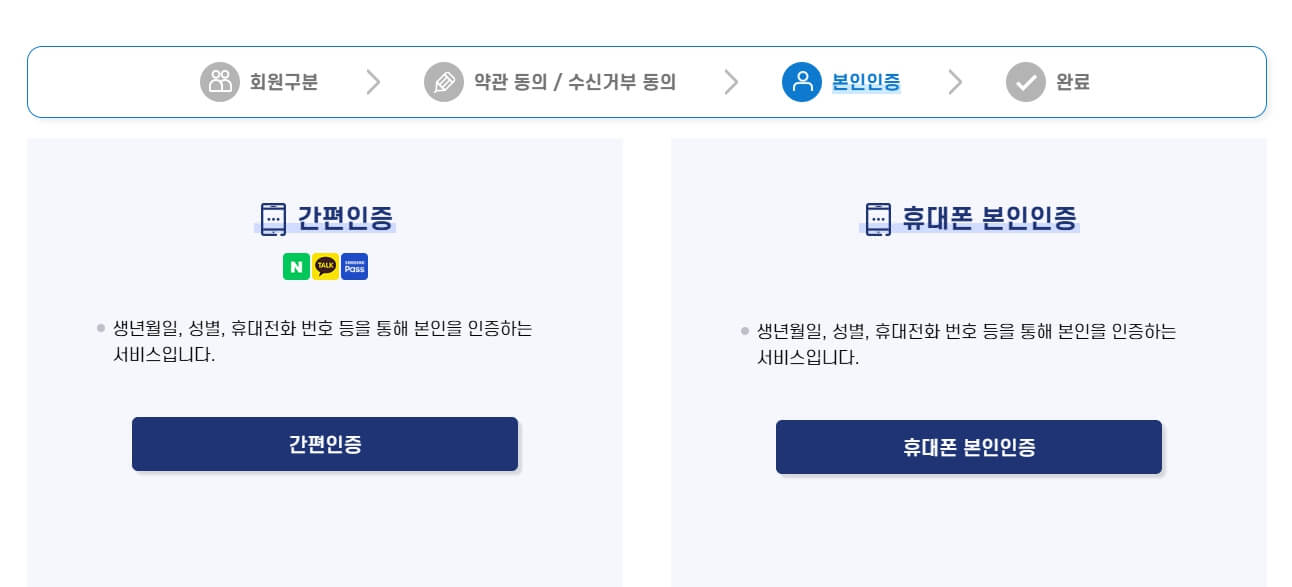
Task: Click the 완료 step checkmark icon
Action: pos(1025,82)
